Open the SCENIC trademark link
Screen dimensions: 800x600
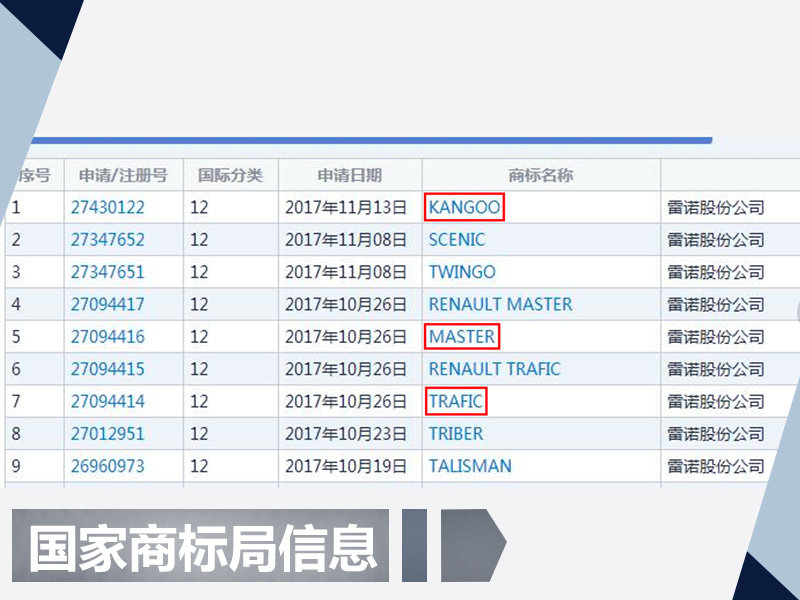pos(457,239)
